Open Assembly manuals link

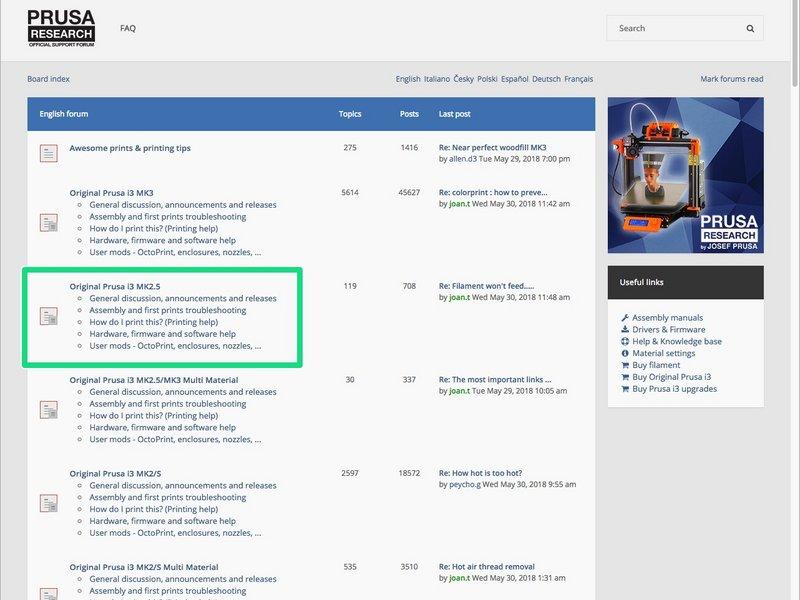click(667, 317)
